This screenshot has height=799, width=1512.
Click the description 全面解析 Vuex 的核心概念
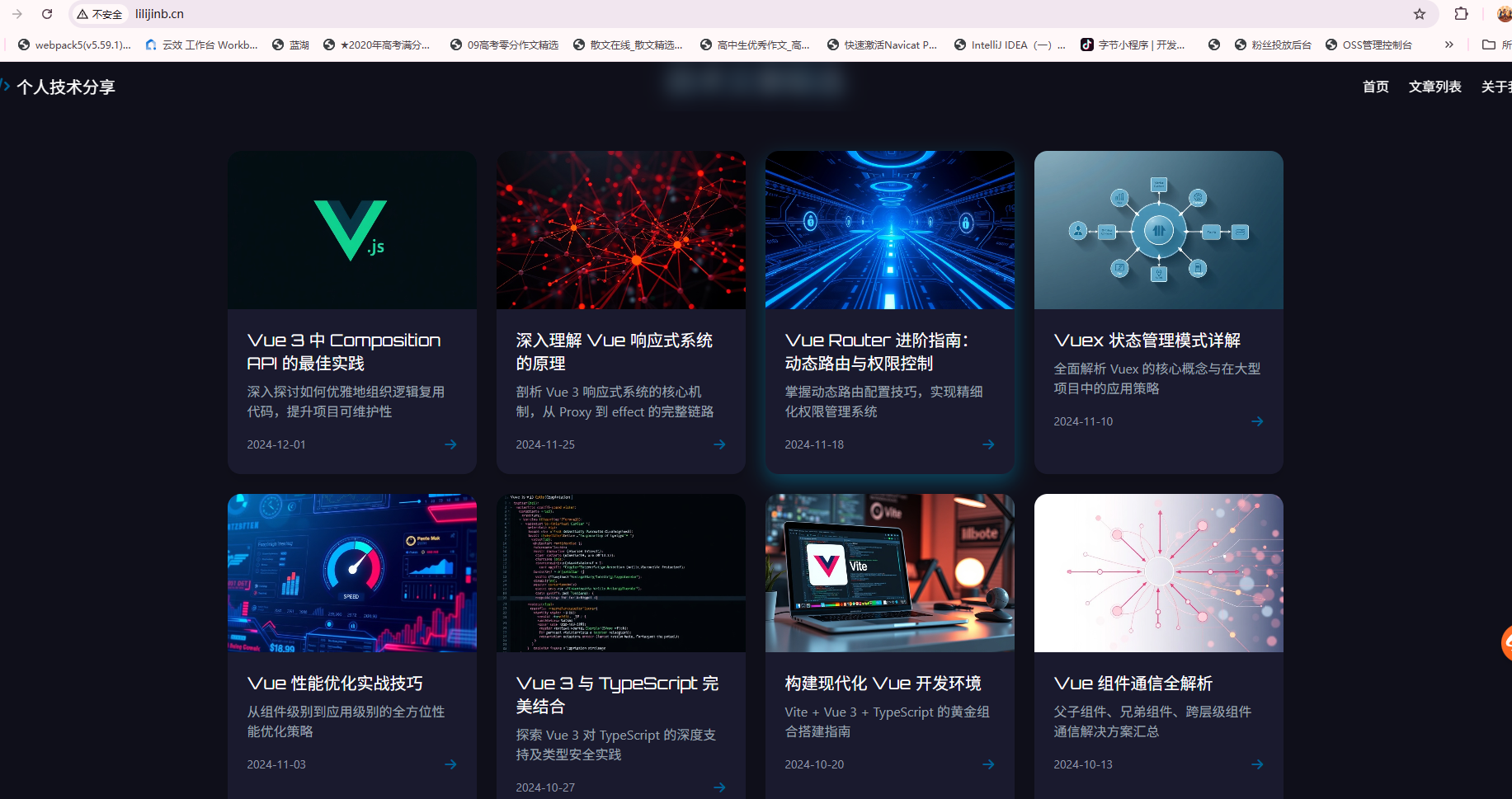click(1157, 378)
